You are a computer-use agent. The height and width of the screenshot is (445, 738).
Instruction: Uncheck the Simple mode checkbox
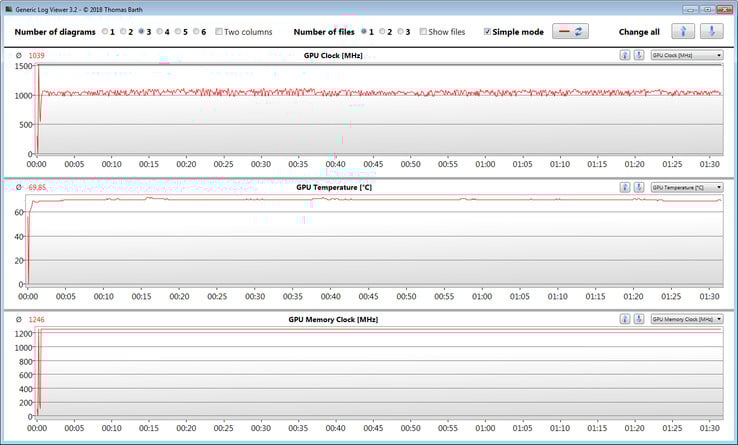point(488,32)
